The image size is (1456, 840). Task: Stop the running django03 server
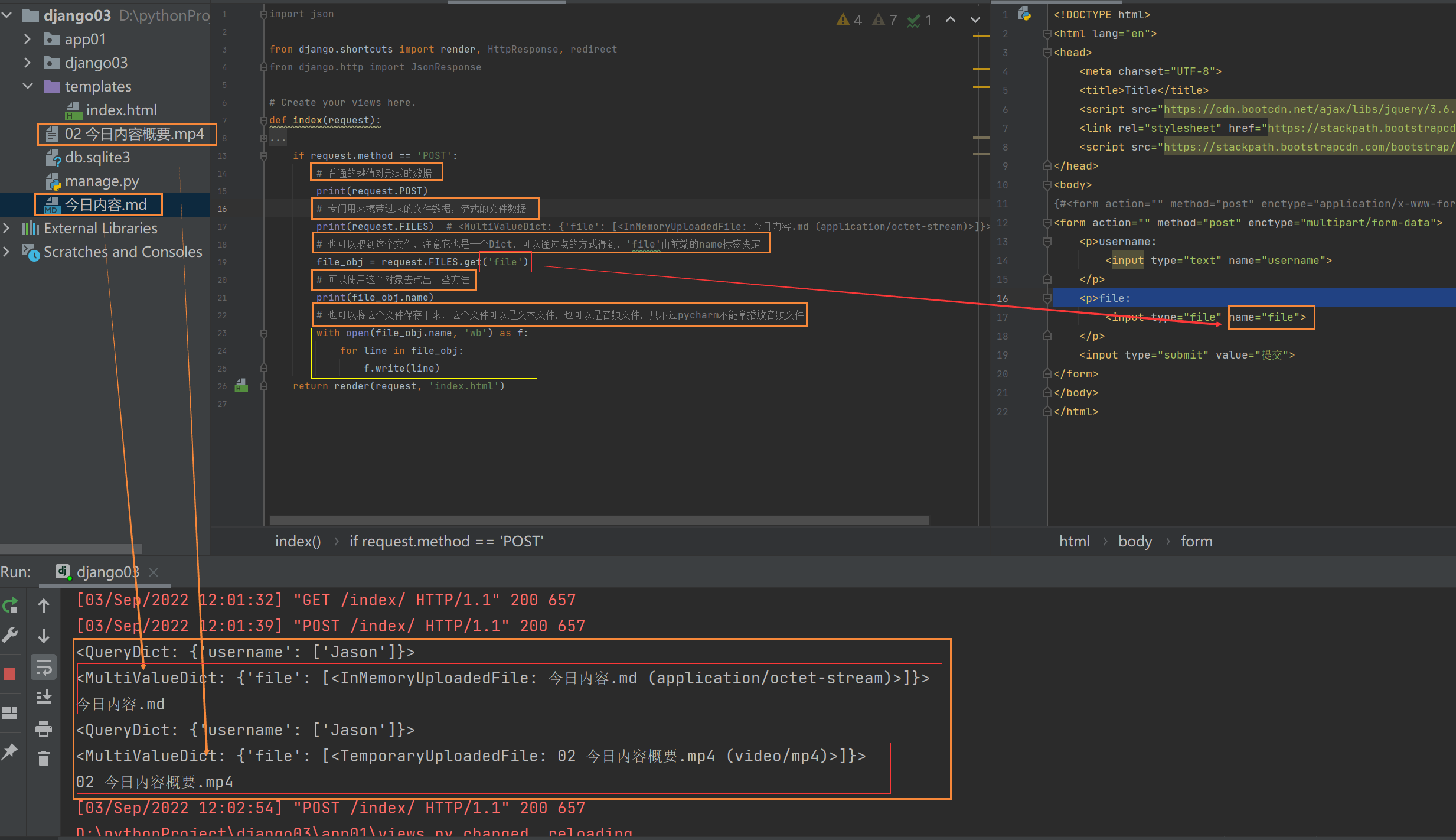pos(10,674)
